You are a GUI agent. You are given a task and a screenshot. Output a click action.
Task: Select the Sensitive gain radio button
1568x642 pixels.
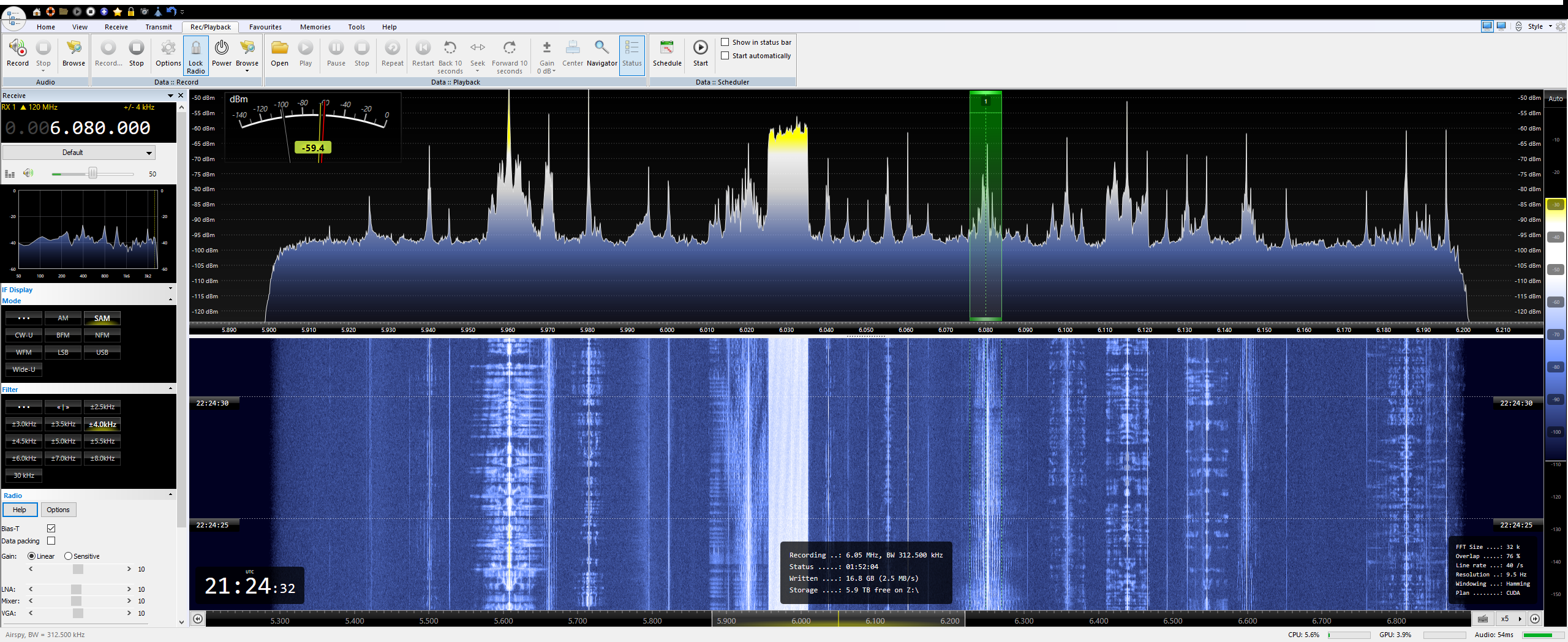tap(68, 556)
